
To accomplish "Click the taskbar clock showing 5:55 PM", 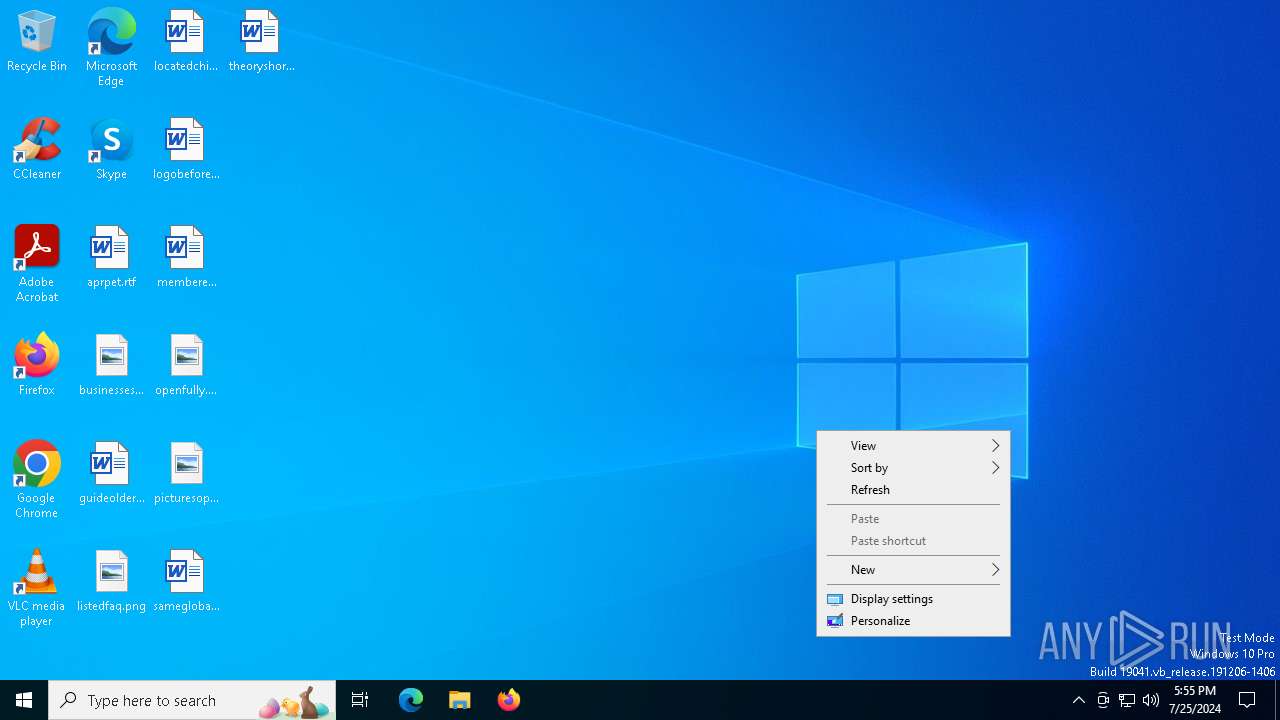I will pos(1195,700).
